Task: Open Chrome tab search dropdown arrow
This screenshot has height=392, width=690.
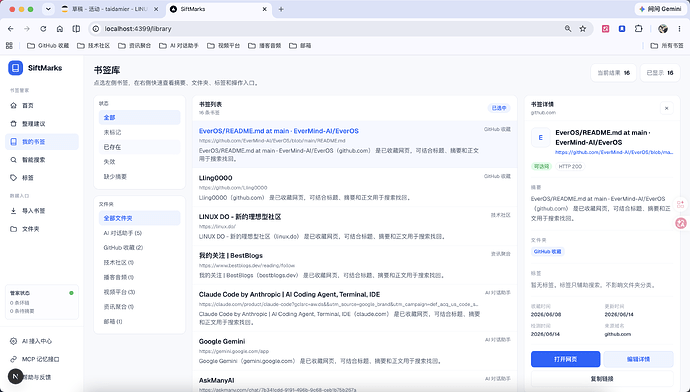Action: (x=48, y=9)
